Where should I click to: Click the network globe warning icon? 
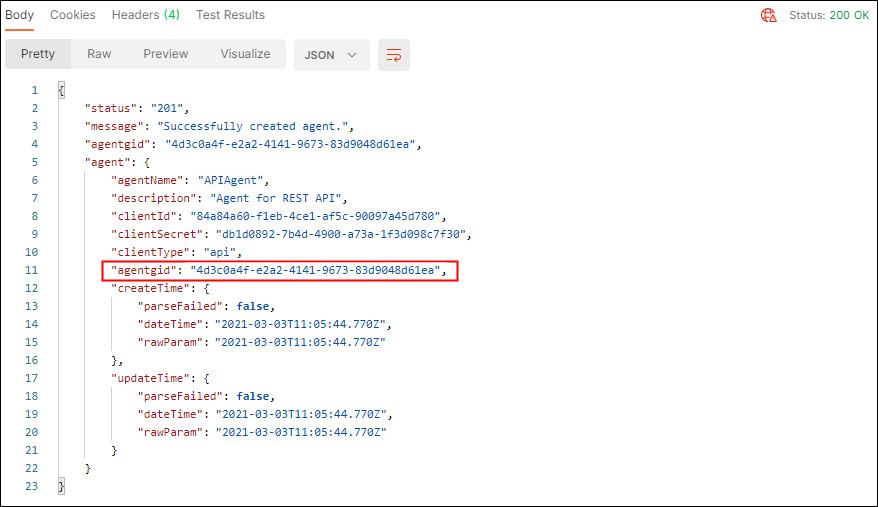(x=768, y=15)
